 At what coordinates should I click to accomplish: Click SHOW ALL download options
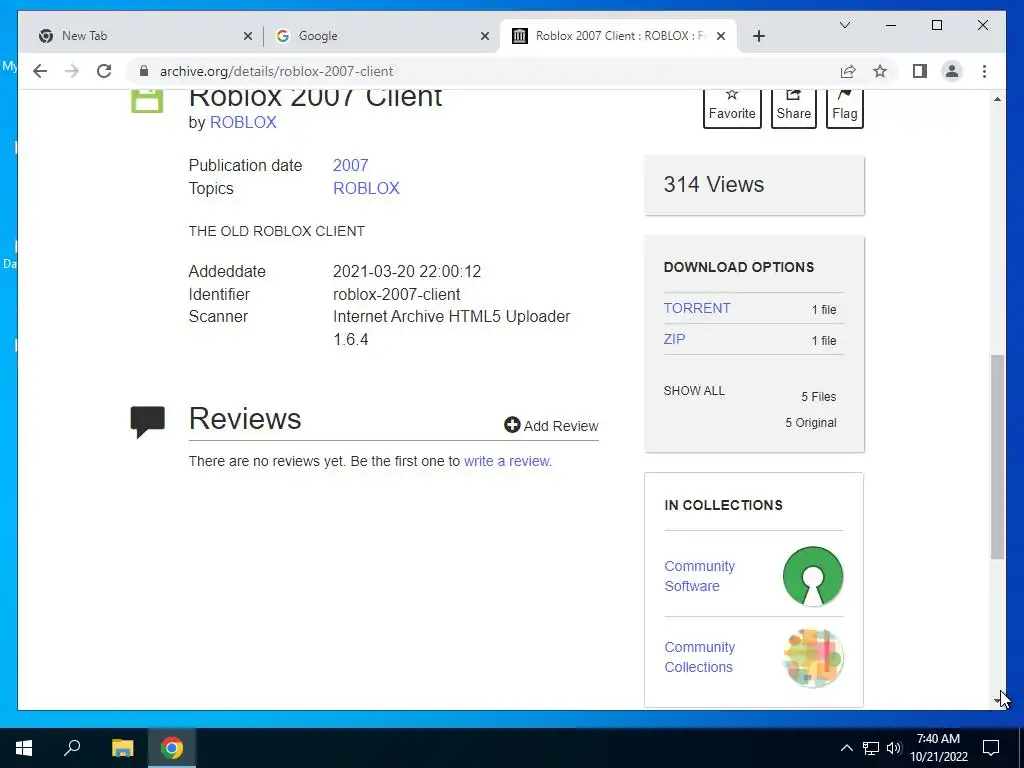point(694,391)
